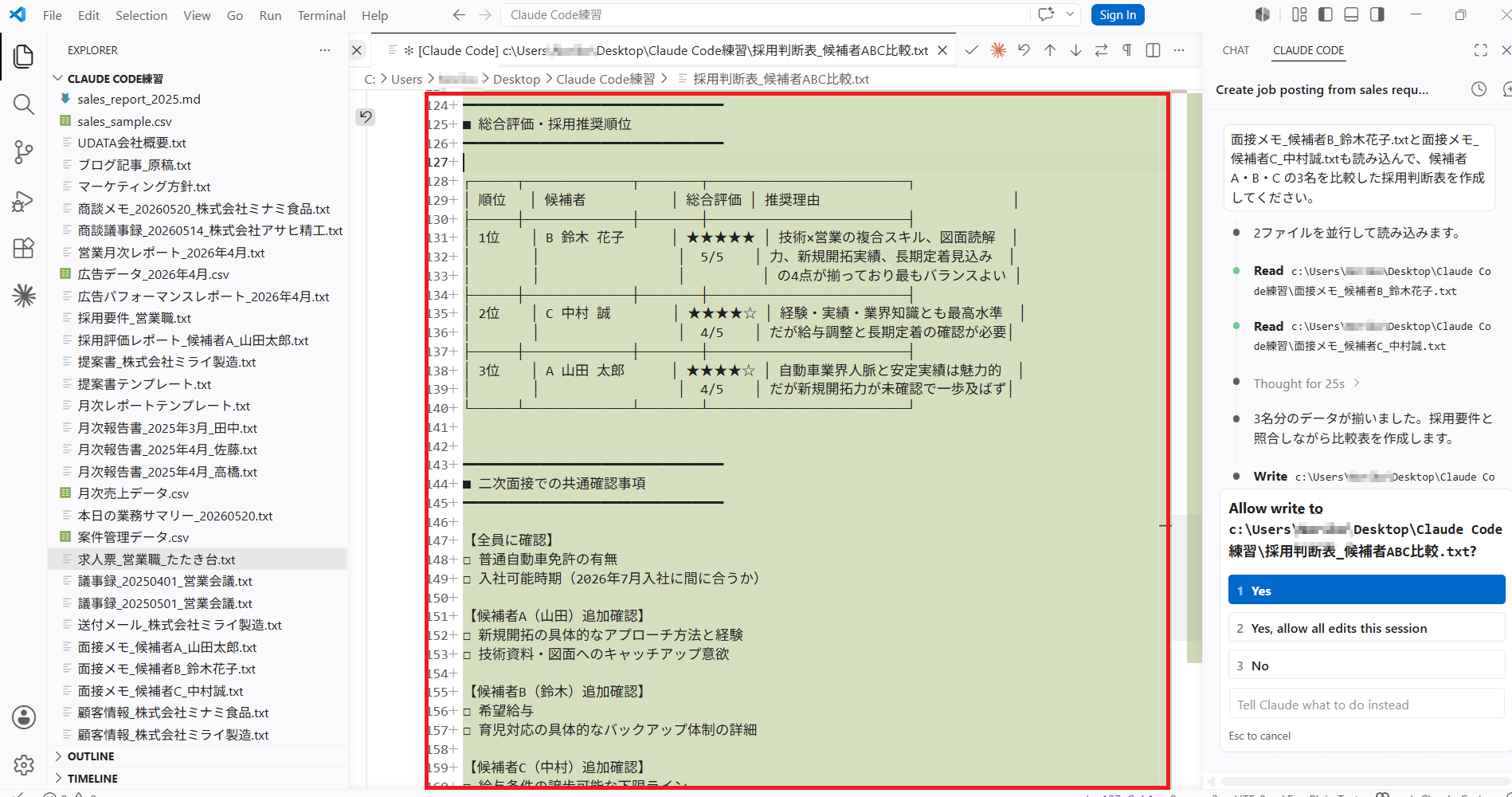Screen dimensions: 1512x797
Task: Open Claude Code spark icon in activity bar
Action: click(x=24, y=296)
